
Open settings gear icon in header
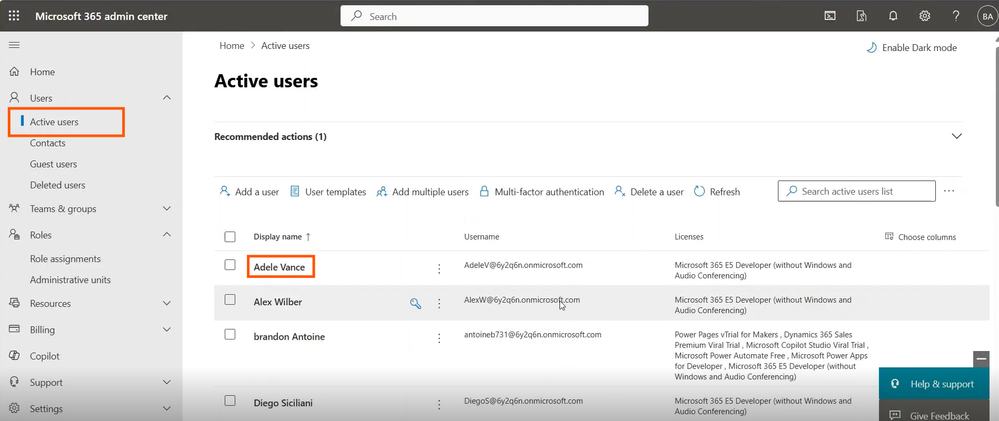point(924,16)
